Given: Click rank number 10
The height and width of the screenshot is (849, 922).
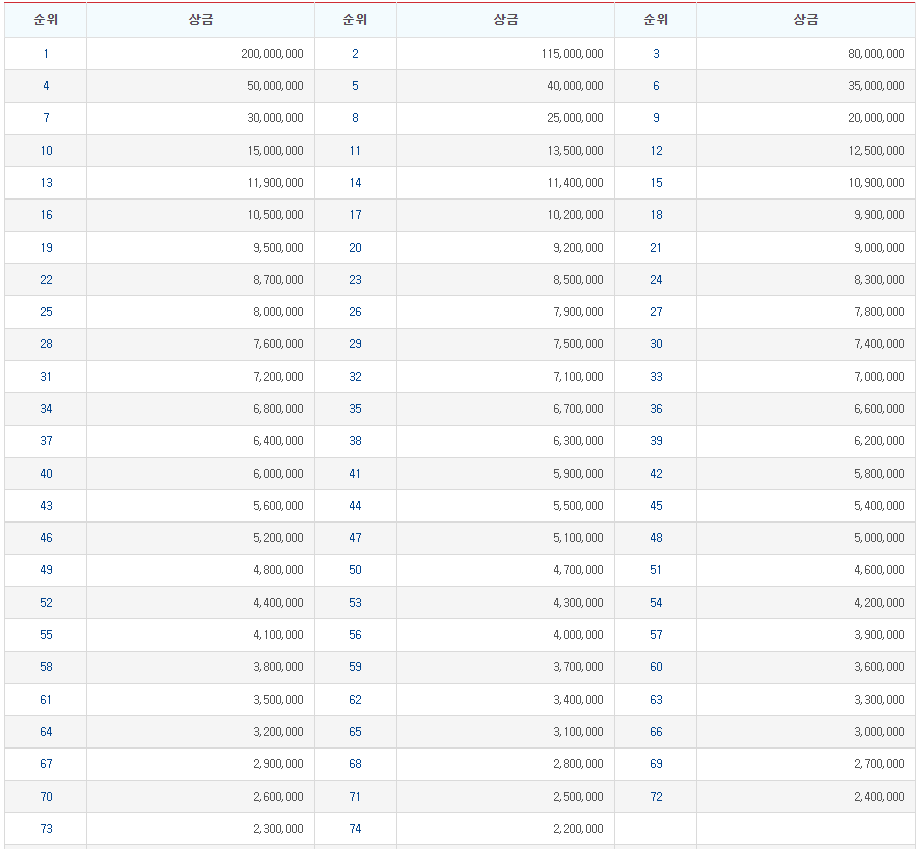Looking at the screenshot, I should pyautogui.click(x=46, y=151).
